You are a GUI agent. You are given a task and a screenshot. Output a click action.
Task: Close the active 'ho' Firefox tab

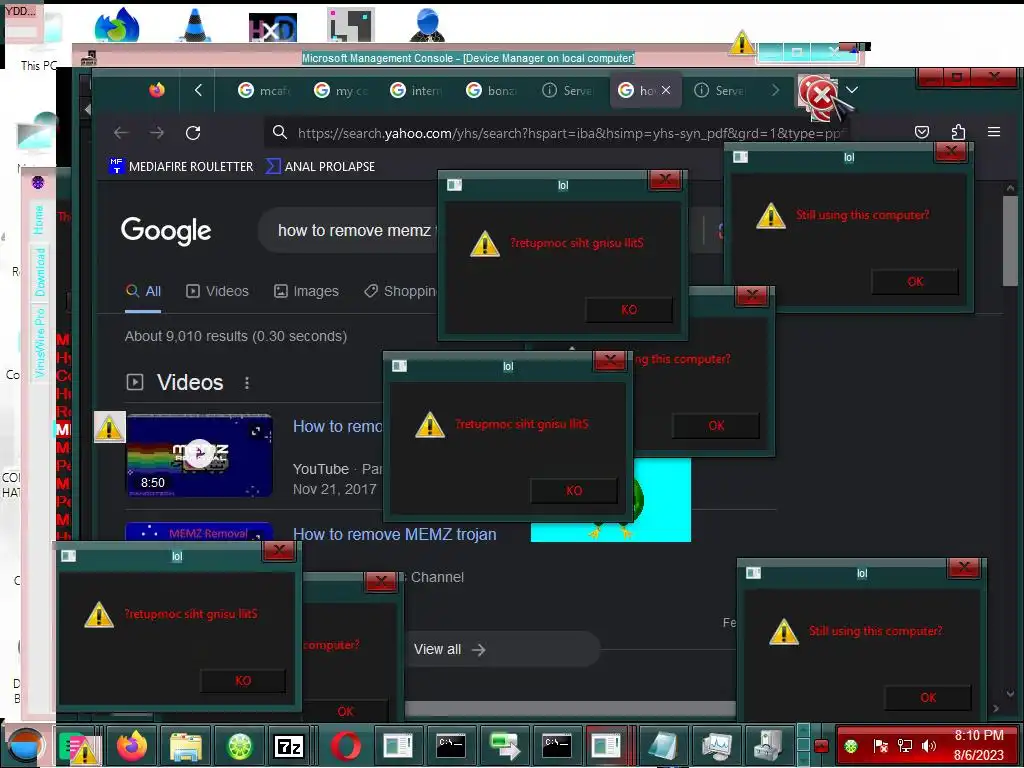point(665,90)
